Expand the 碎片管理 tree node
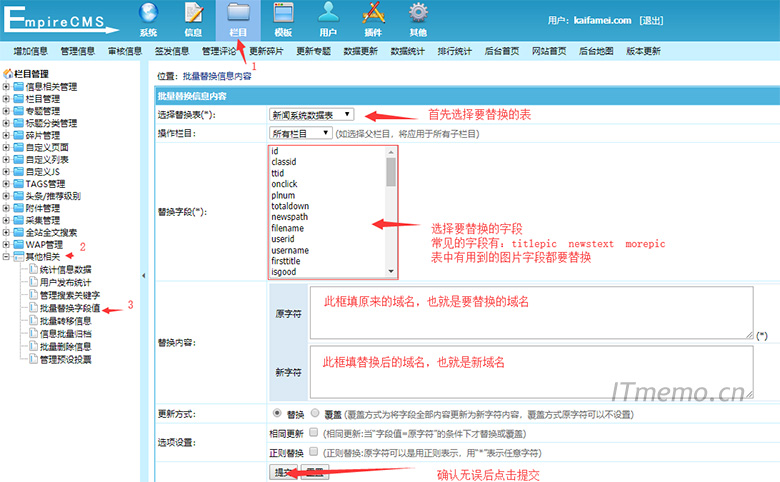Screen dimensions: 780x482 click(6, 135)
